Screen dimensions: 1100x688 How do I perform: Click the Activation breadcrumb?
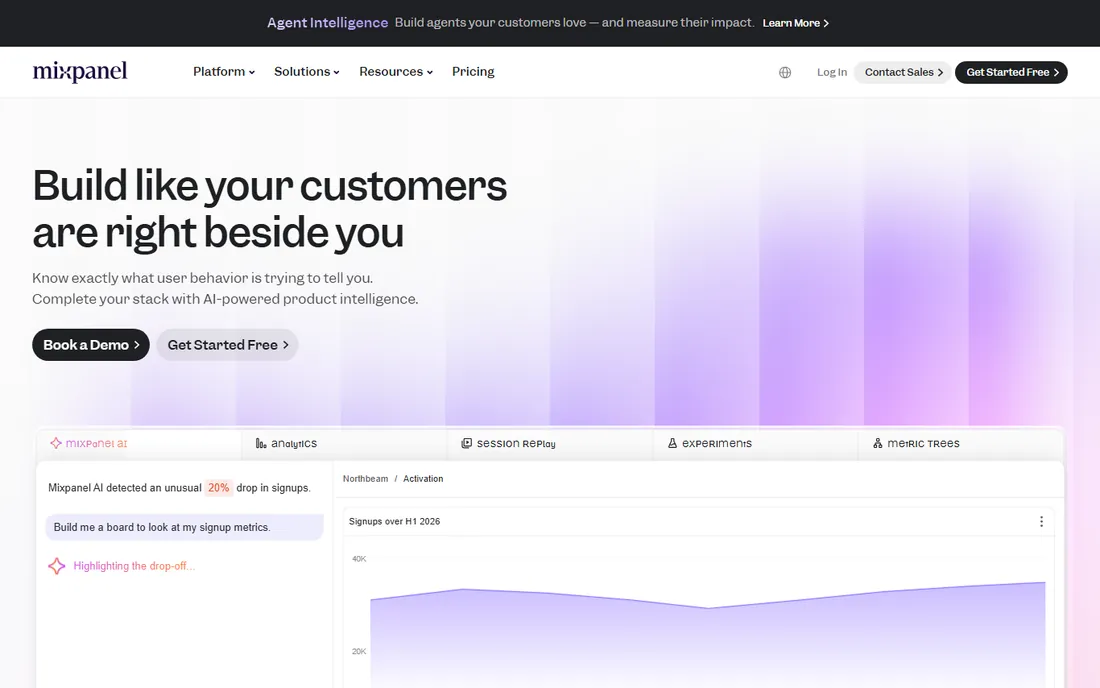tap(423, 479)
